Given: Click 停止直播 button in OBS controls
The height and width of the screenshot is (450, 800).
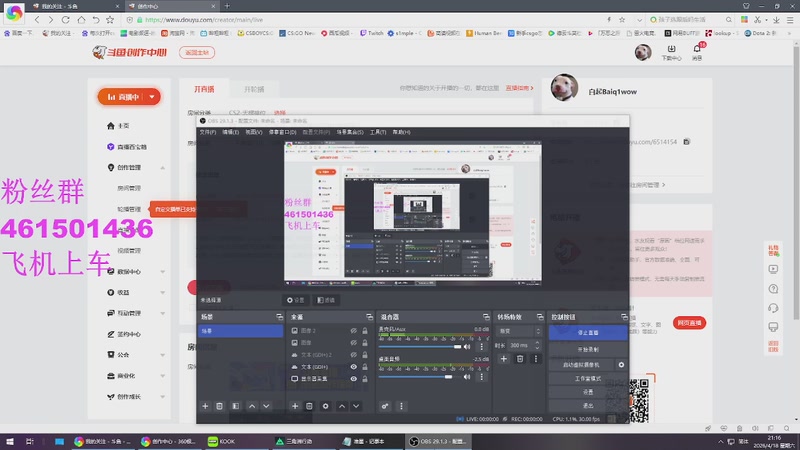Looking at the screenshot, I should click(588, 332).
